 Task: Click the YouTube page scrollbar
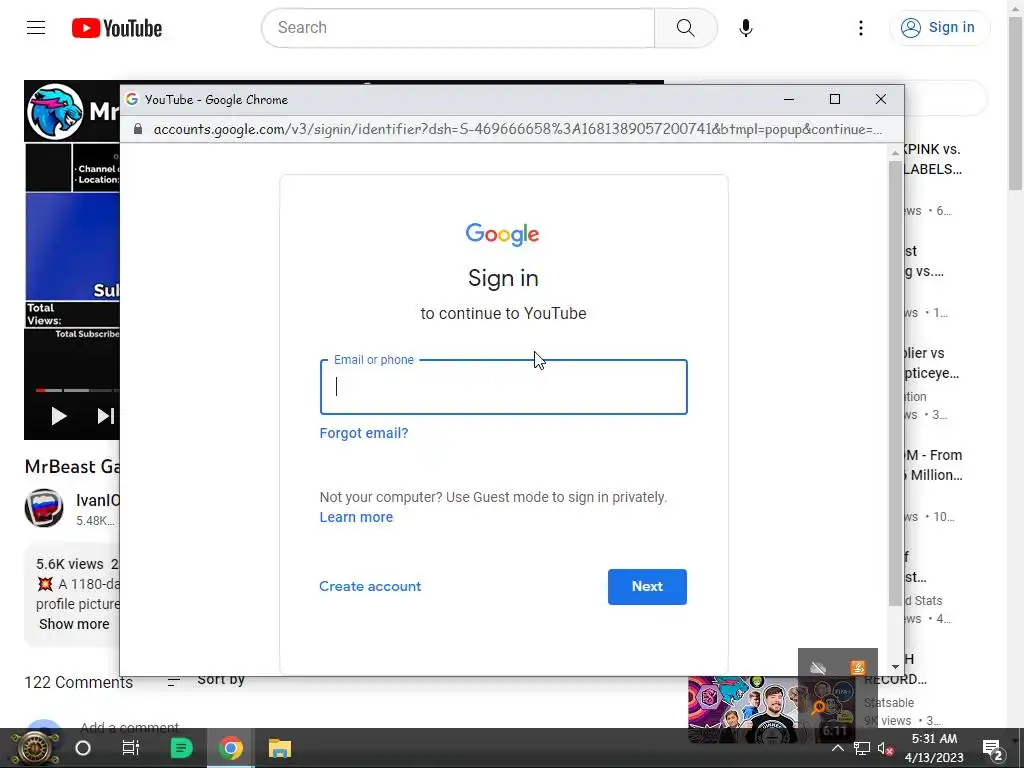point(1016,104)
